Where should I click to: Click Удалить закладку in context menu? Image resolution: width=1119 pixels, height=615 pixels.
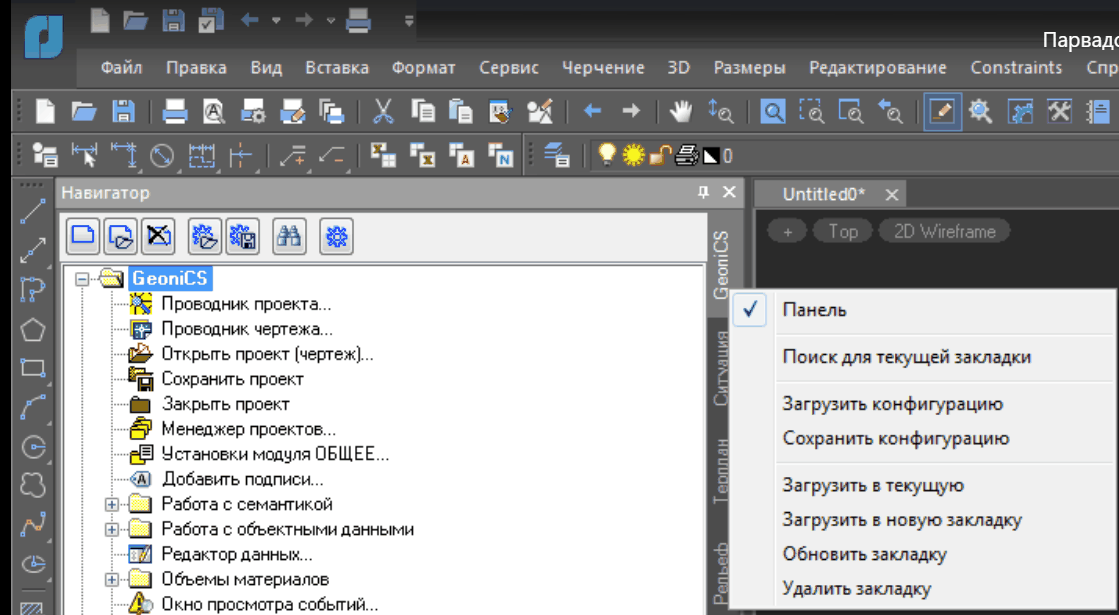click(856, 588)
